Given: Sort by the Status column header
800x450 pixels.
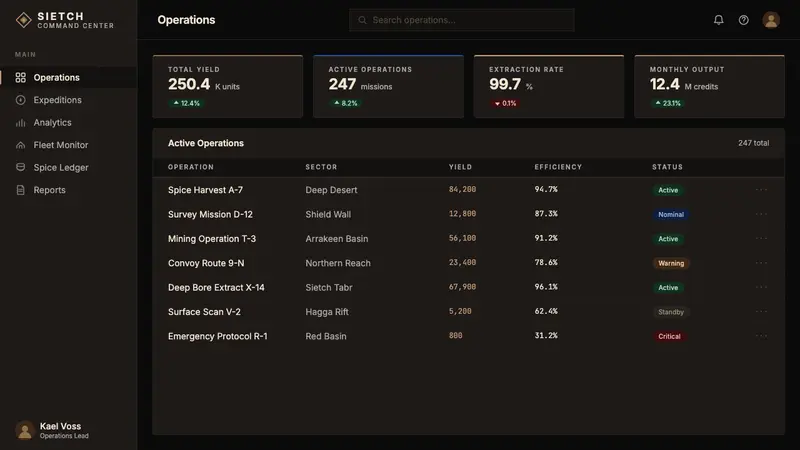Looking at the screenshot, I should pos(667,167).
